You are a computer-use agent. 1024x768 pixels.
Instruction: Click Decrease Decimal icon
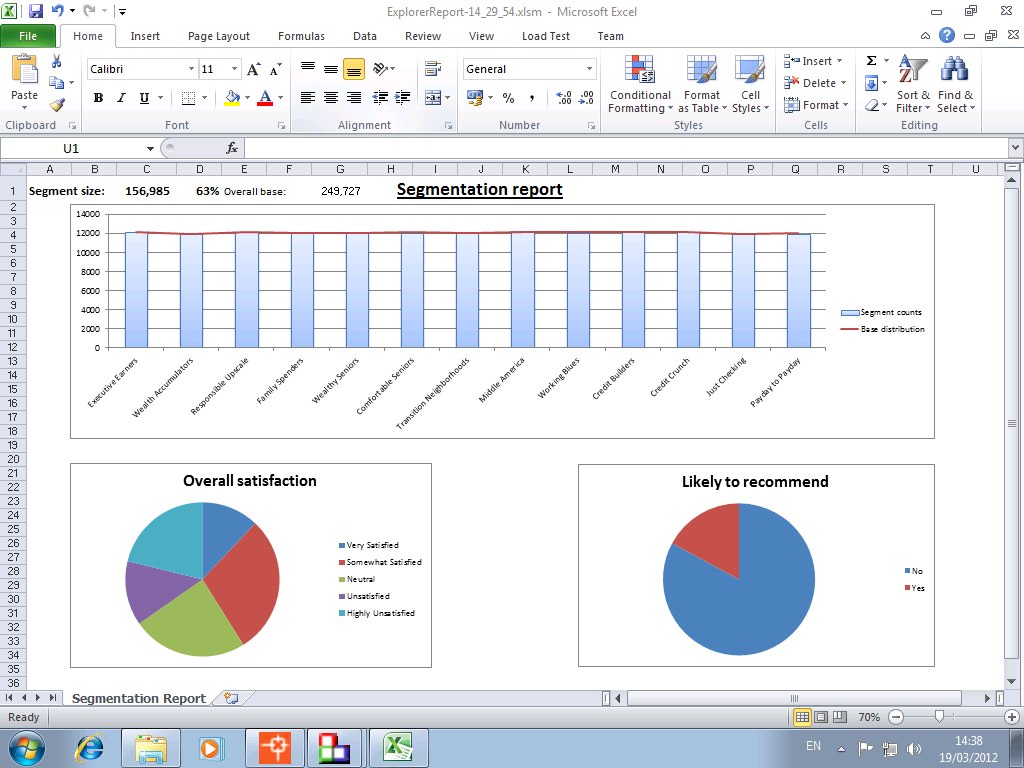[586, 98]
